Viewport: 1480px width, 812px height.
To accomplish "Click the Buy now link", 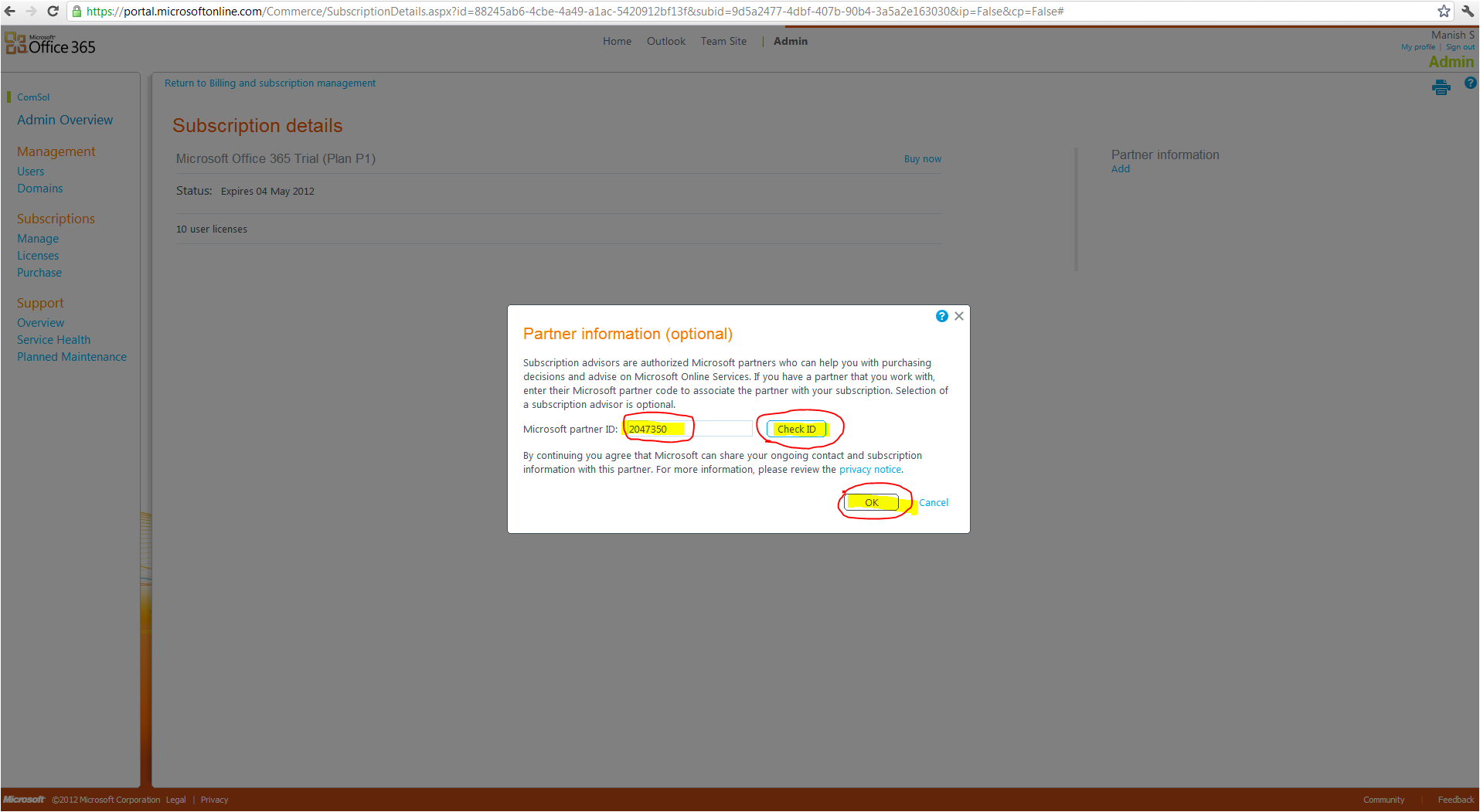I will pos(922,159).
